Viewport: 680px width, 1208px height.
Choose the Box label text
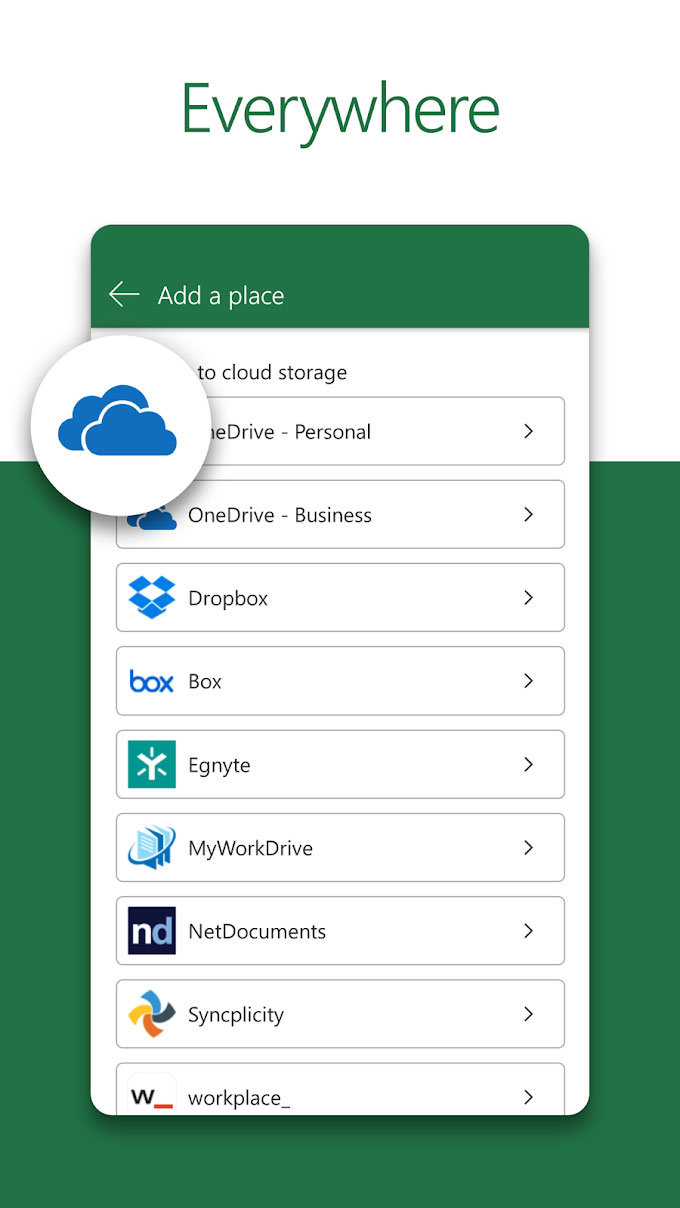205,682
